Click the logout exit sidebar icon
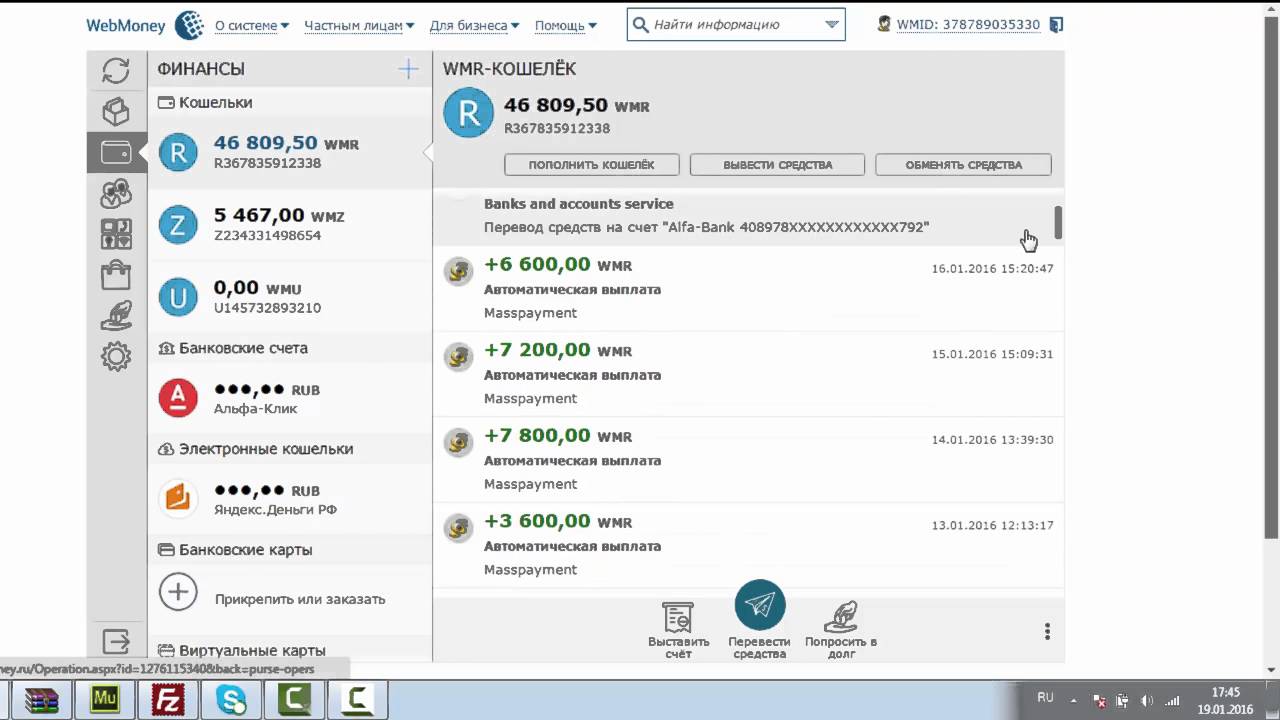This screenshot has width=1280, height=720. (116, 640)
